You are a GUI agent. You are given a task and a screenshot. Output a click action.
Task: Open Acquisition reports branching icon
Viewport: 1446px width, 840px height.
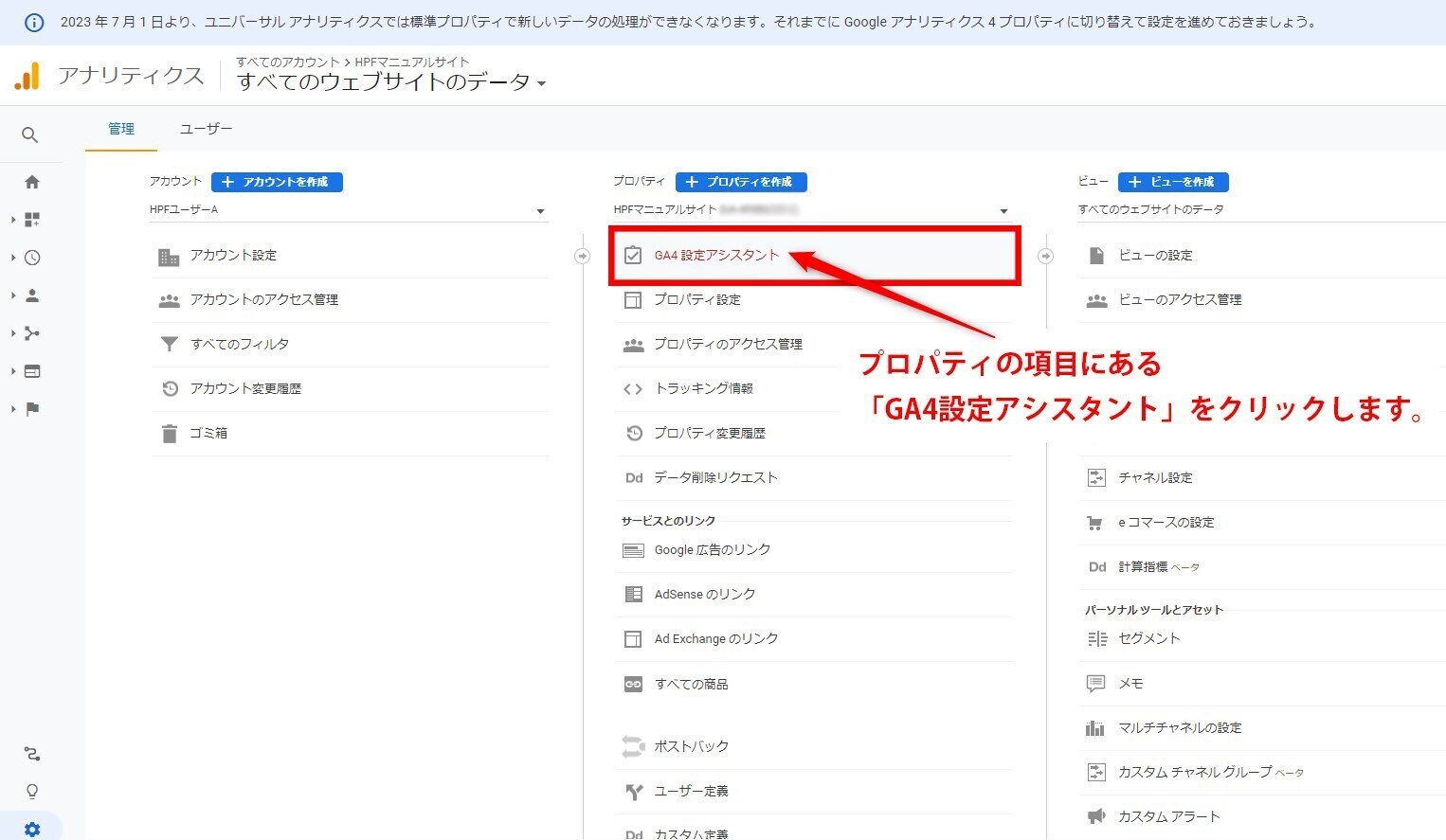click(32, 333)
